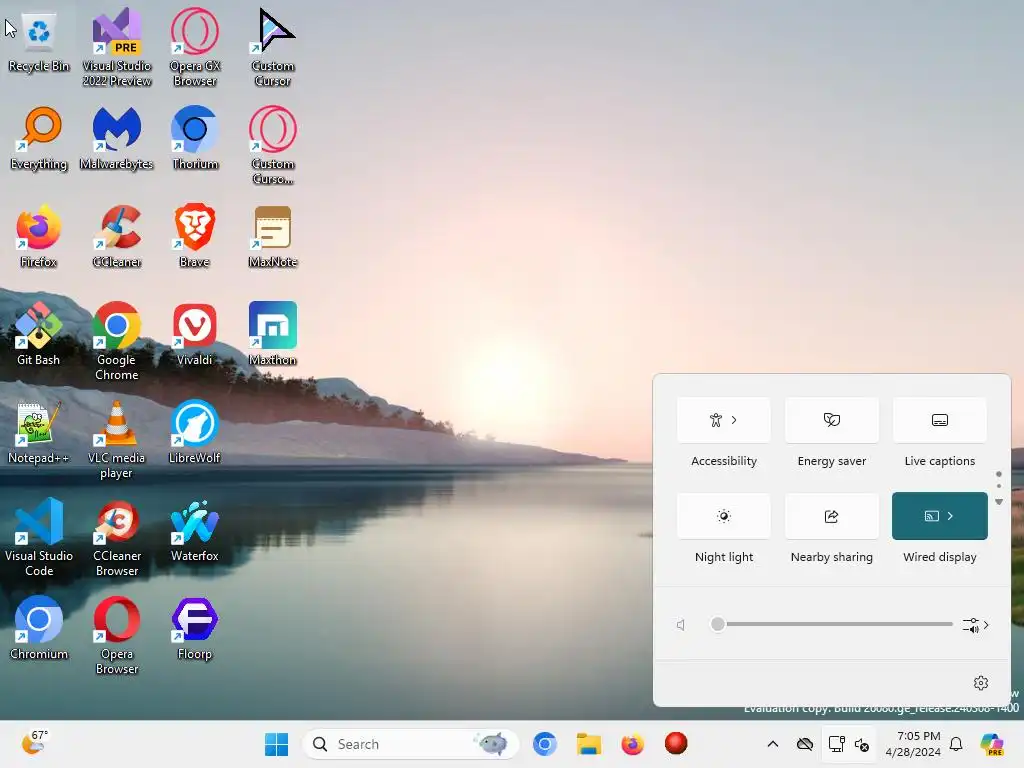Go to next page of quick settings
This screenshot has height=768, width=1024.
(x=999, y=502)
